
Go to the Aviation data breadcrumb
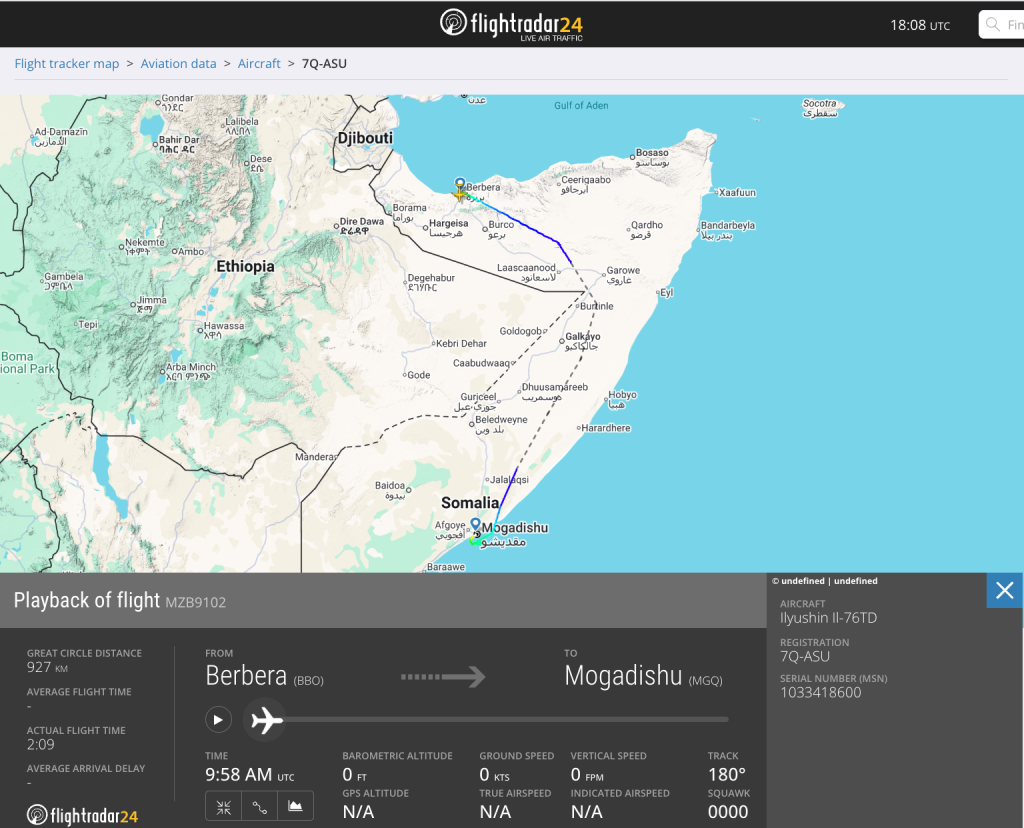coord(178,64)
